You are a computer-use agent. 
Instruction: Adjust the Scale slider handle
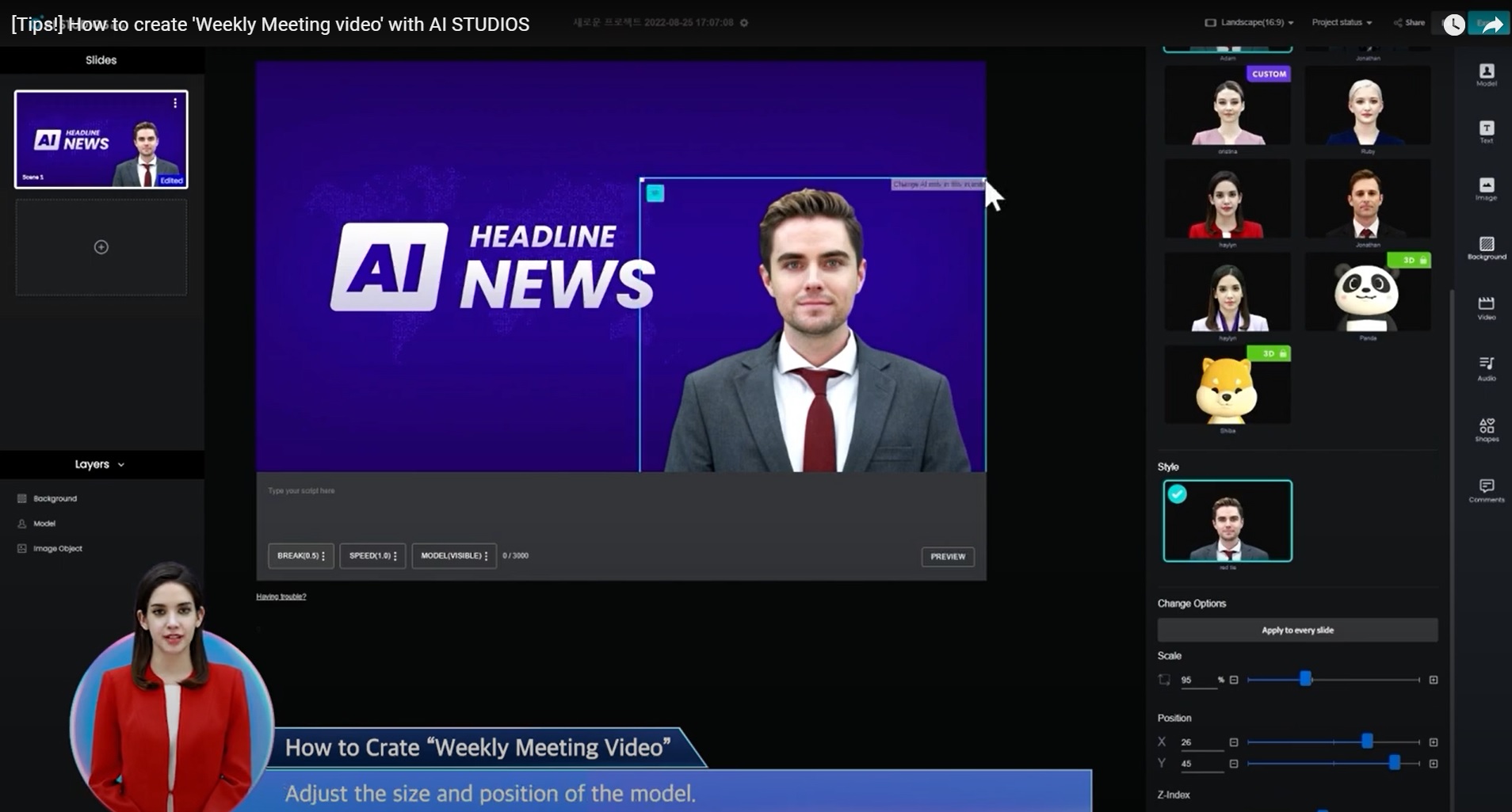click(1306, 679)
